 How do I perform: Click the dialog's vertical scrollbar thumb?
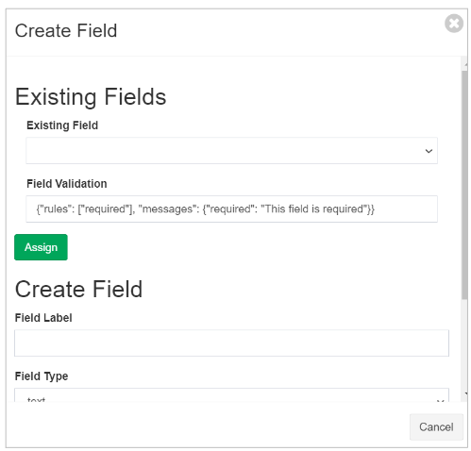pyautogui.click(x=464, y=185)
